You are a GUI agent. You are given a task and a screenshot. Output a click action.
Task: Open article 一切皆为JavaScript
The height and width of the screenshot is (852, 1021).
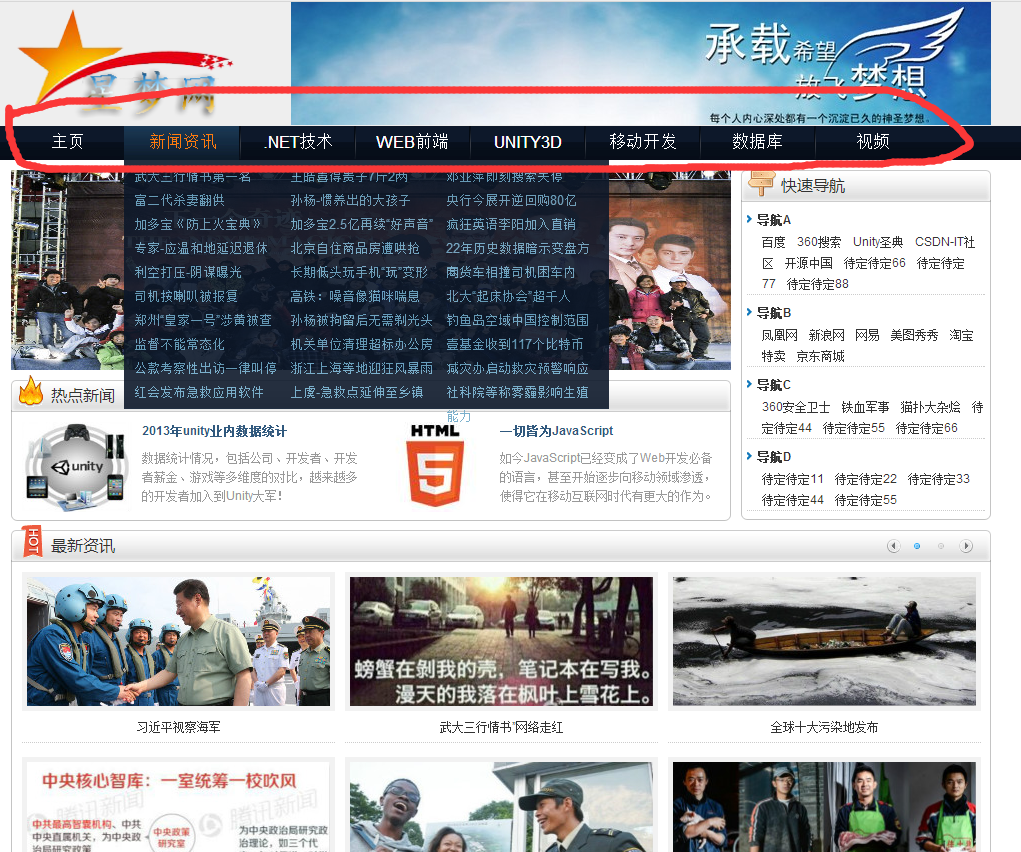click(x=556, y=431)
